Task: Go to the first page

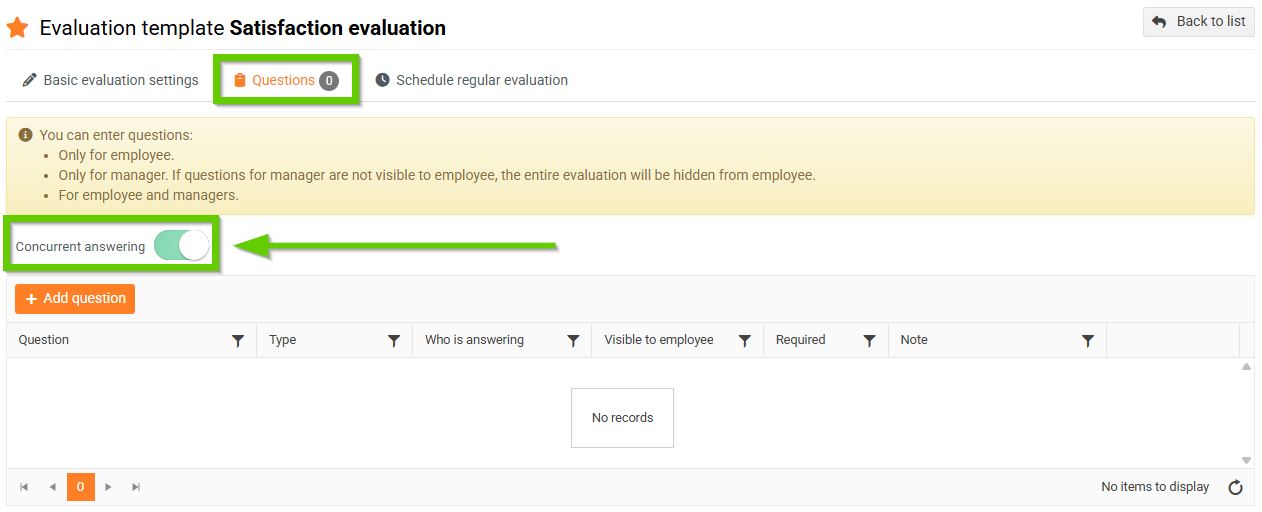Action: point(24,487)
